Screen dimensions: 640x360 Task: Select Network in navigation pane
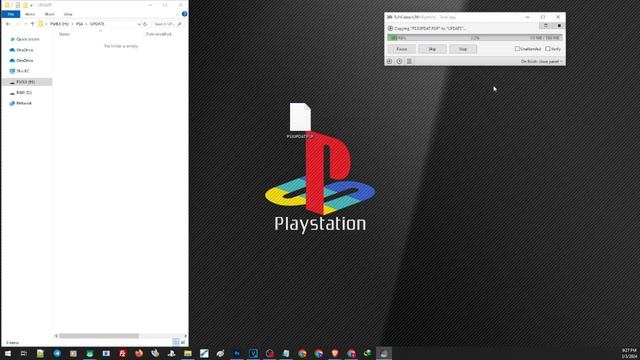coord(24,103)
